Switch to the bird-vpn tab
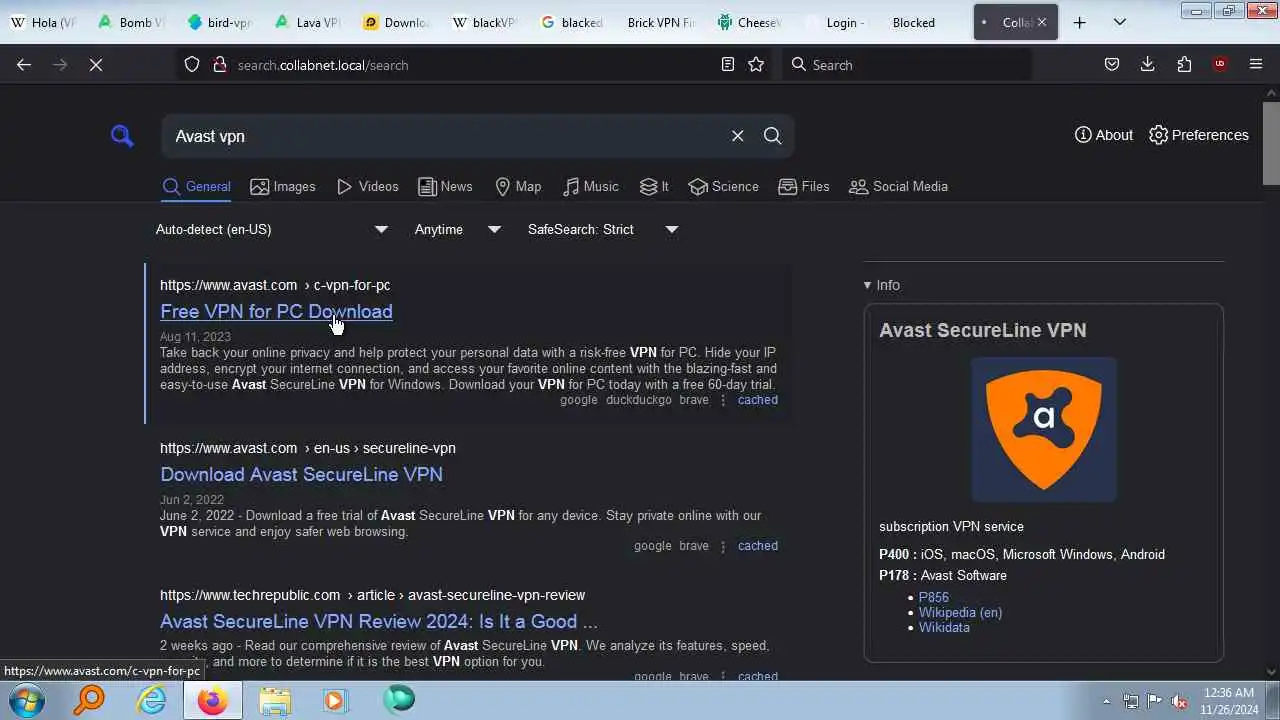 [x=218, y=22]
